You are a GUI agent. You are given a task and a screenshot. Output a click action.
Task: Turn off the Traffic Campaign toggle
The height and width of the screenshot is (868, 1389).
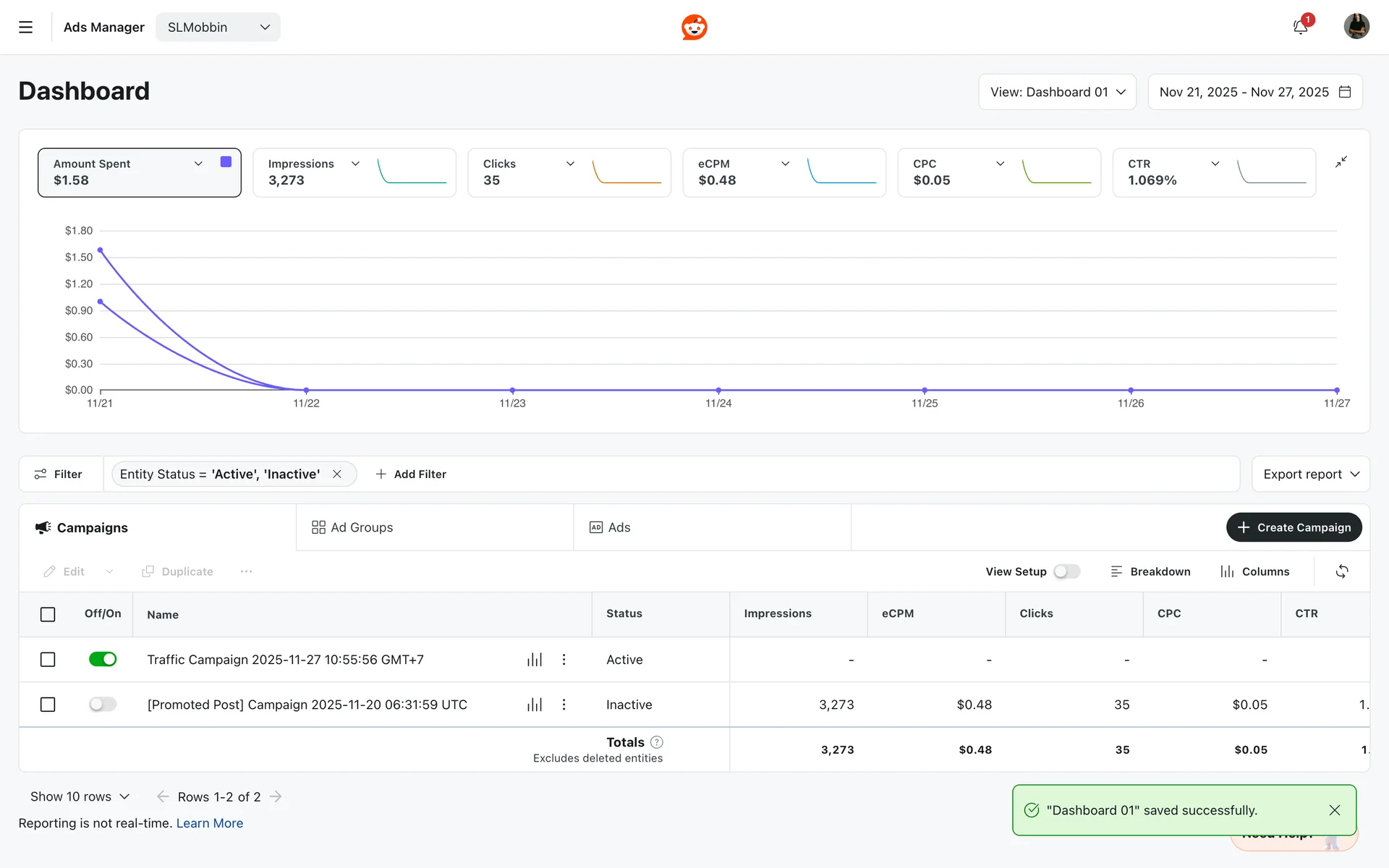coord(103,660)
